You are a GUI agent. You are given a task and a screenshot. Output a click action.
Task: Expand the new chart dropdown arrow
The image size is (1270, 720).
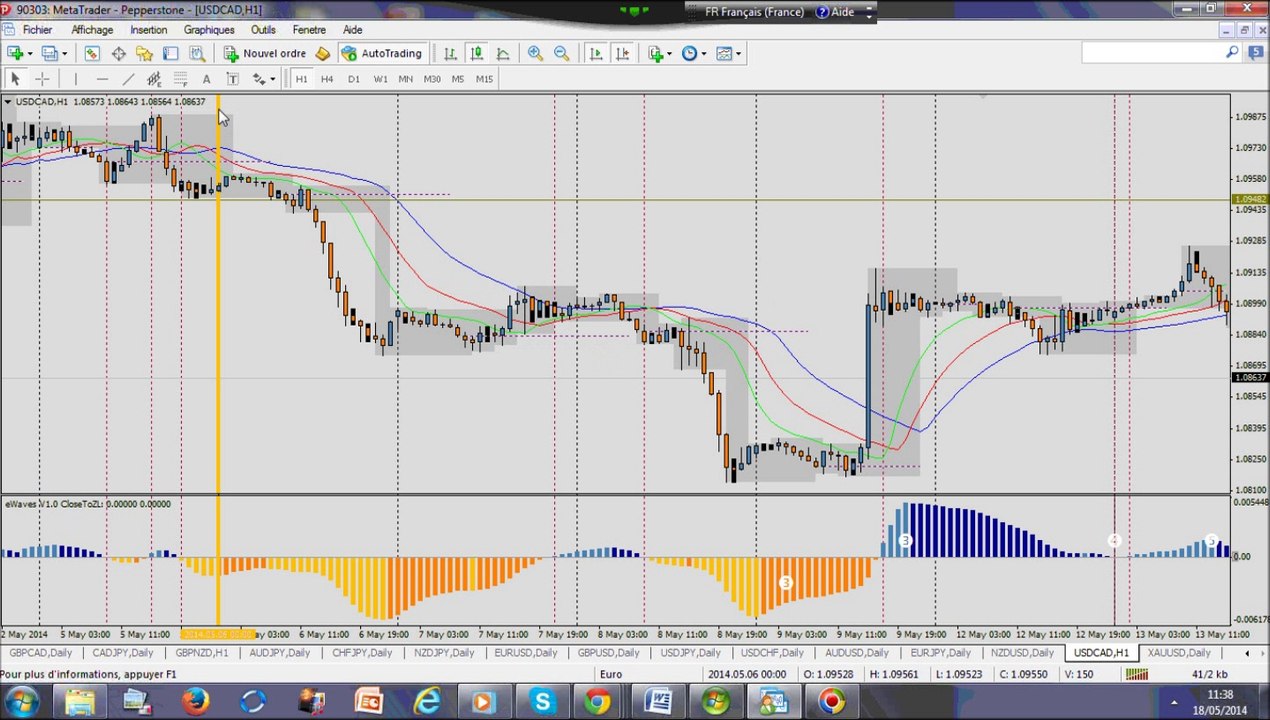tap(30, 53)
